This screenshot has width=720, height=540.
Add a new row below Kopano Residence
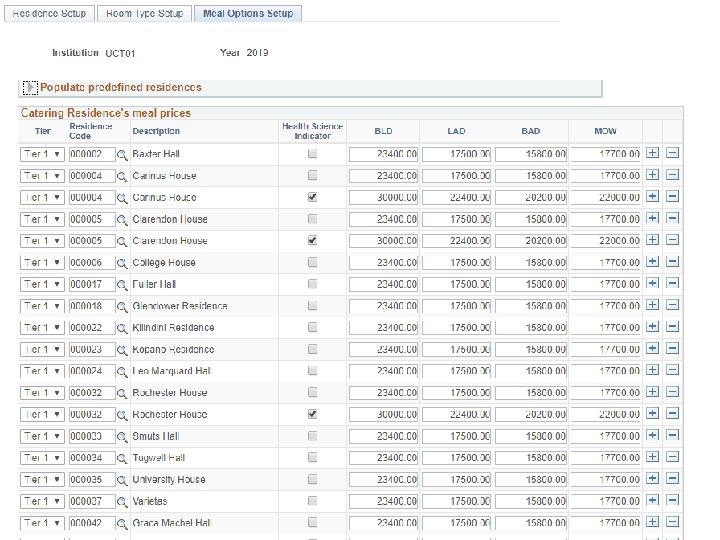[652, 350]
